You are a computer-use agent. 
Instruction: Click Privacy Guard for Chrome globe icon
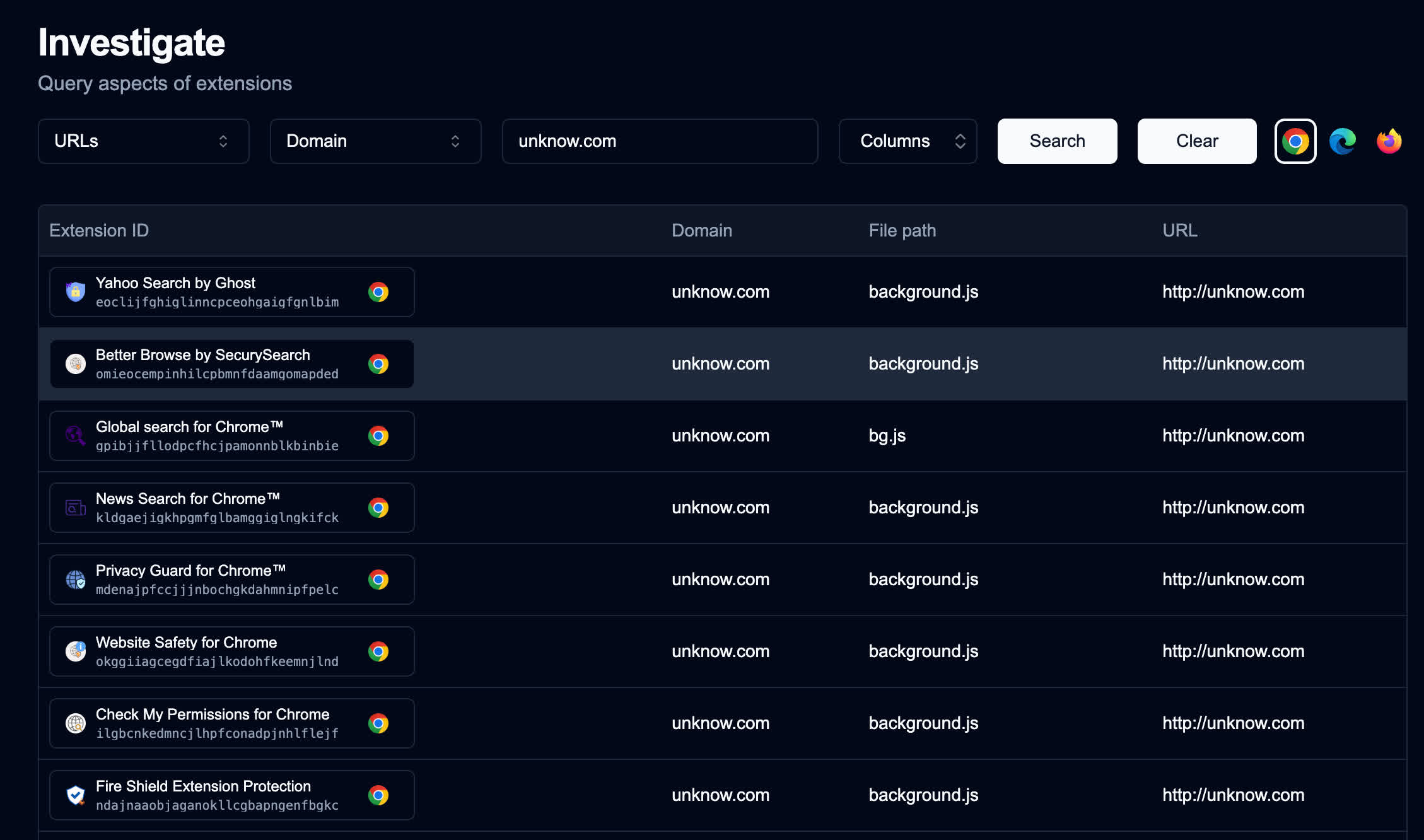[x=76, y=580]
